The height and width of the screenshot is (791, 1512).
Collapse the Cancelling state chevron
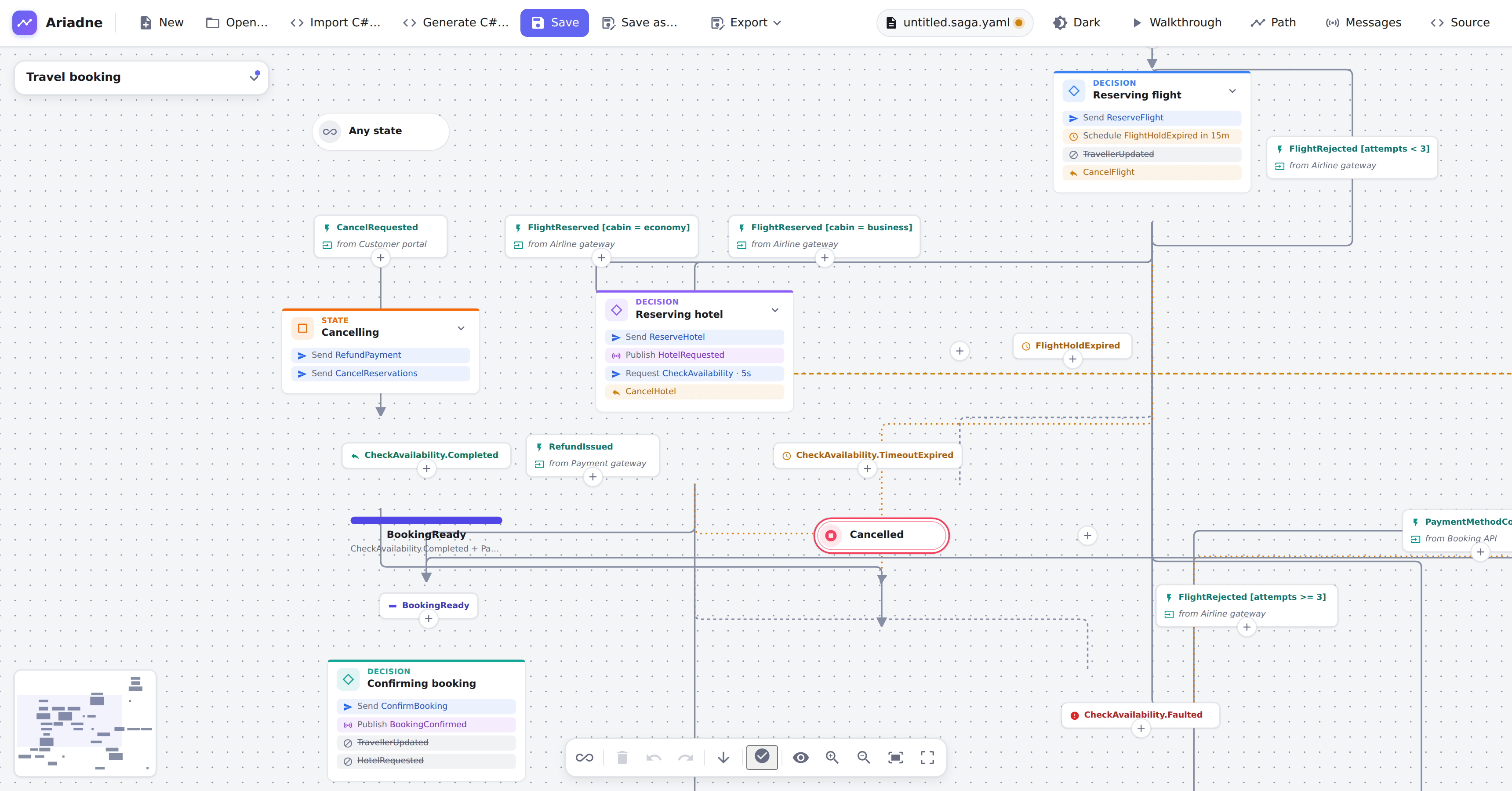pyautogui.click(x=461, y=328)
